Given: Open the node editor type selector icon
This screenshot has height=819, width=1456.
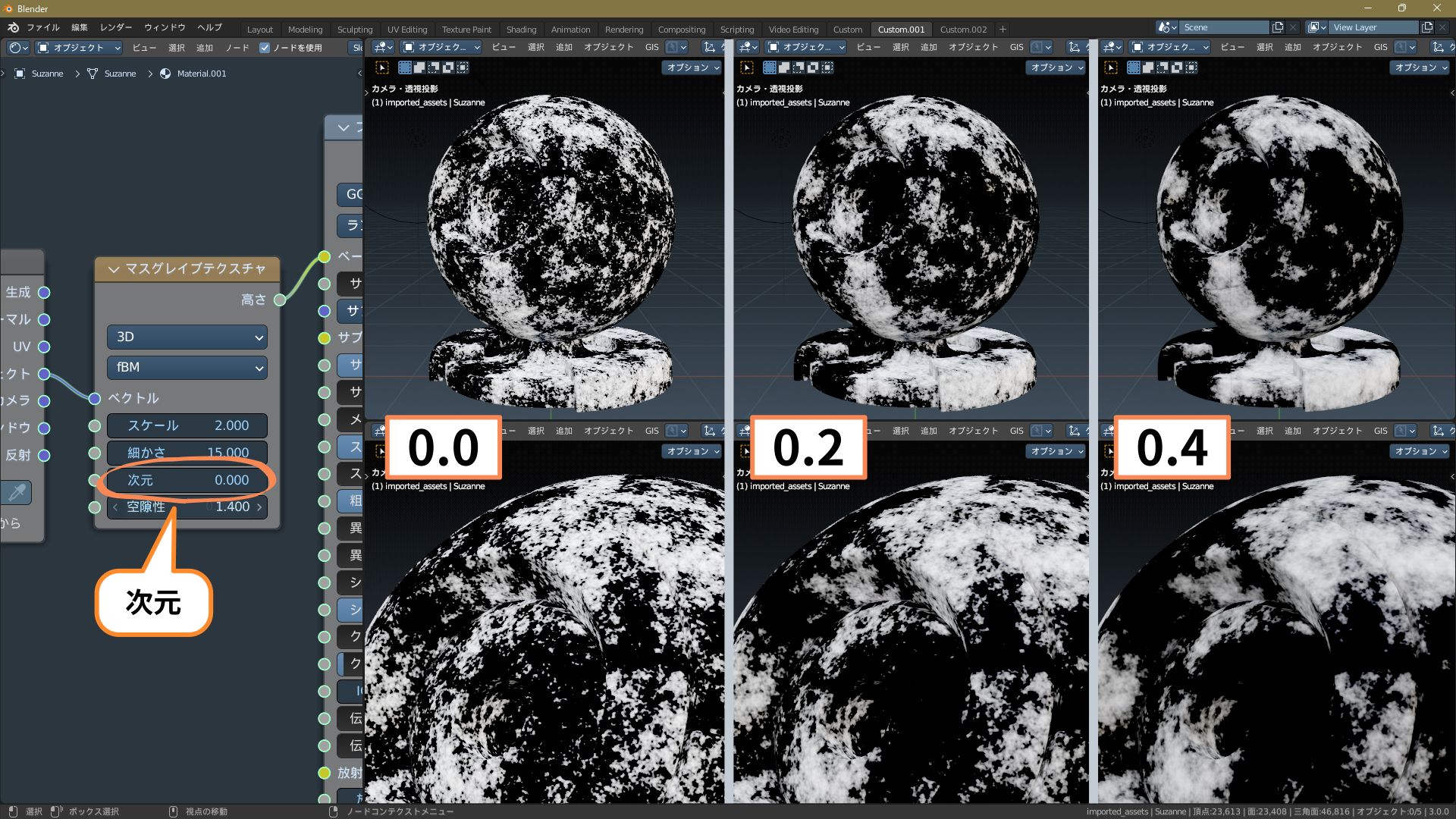Looking at the screenshot, I should click(18, 48).
